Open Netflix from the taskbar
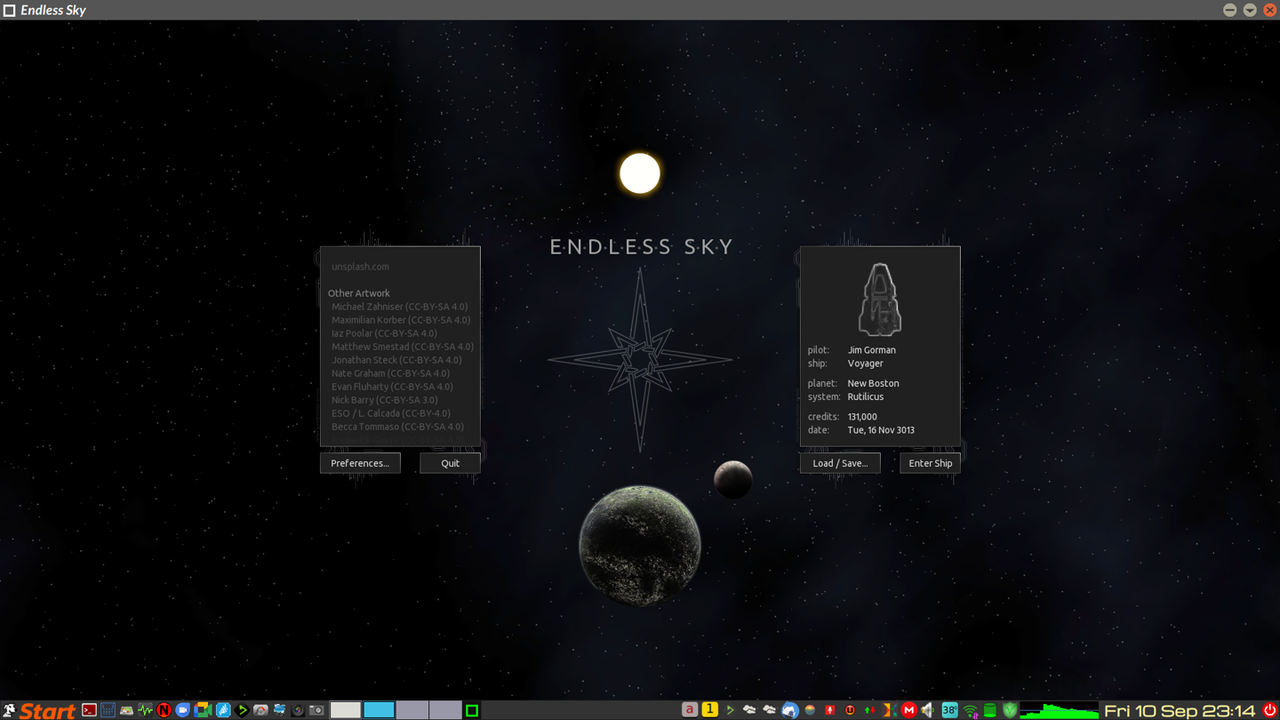 (x=163, y=710)
